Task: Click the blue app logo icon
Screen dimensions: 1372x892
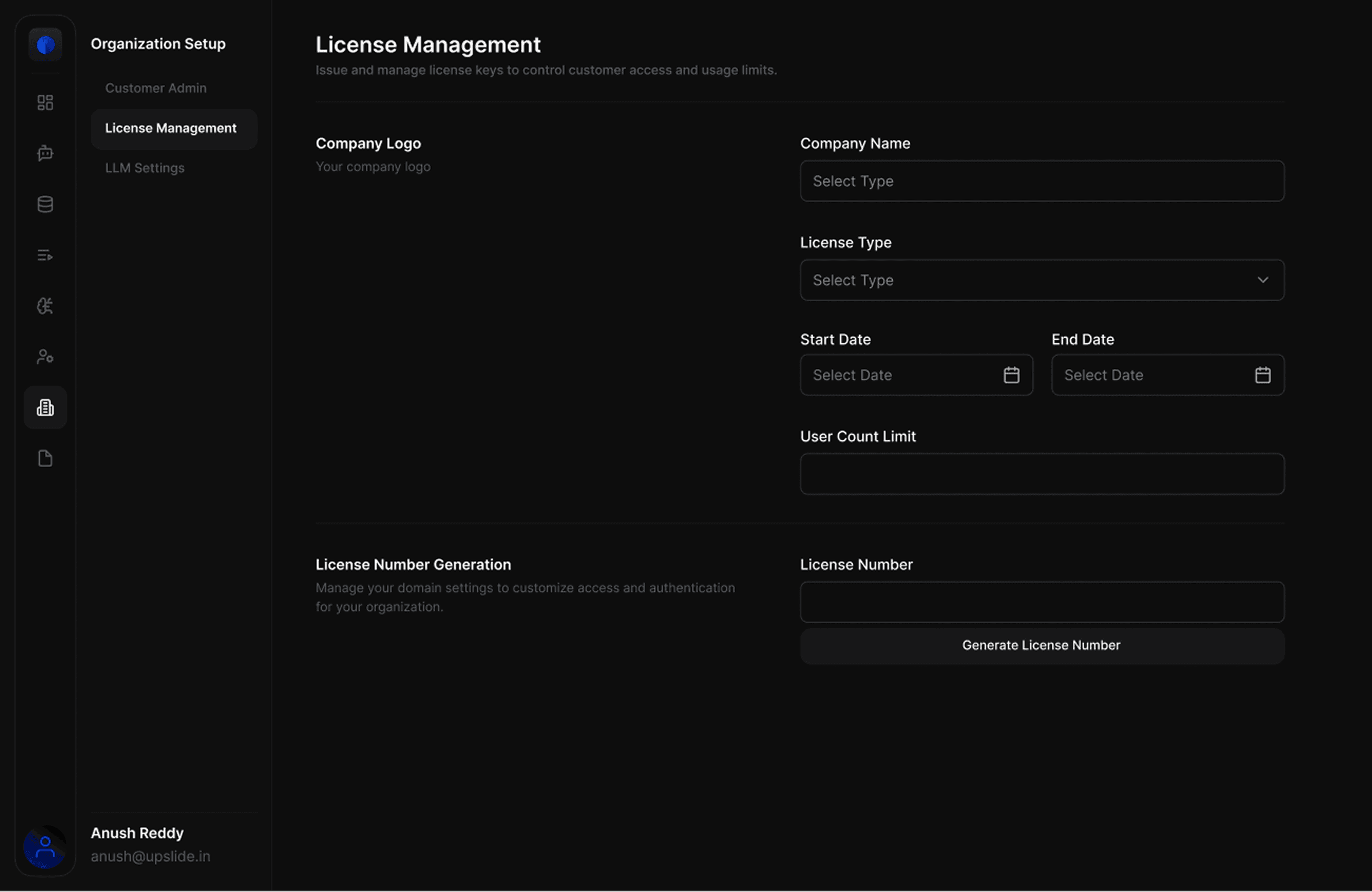Action: click(x=45, y=45)
